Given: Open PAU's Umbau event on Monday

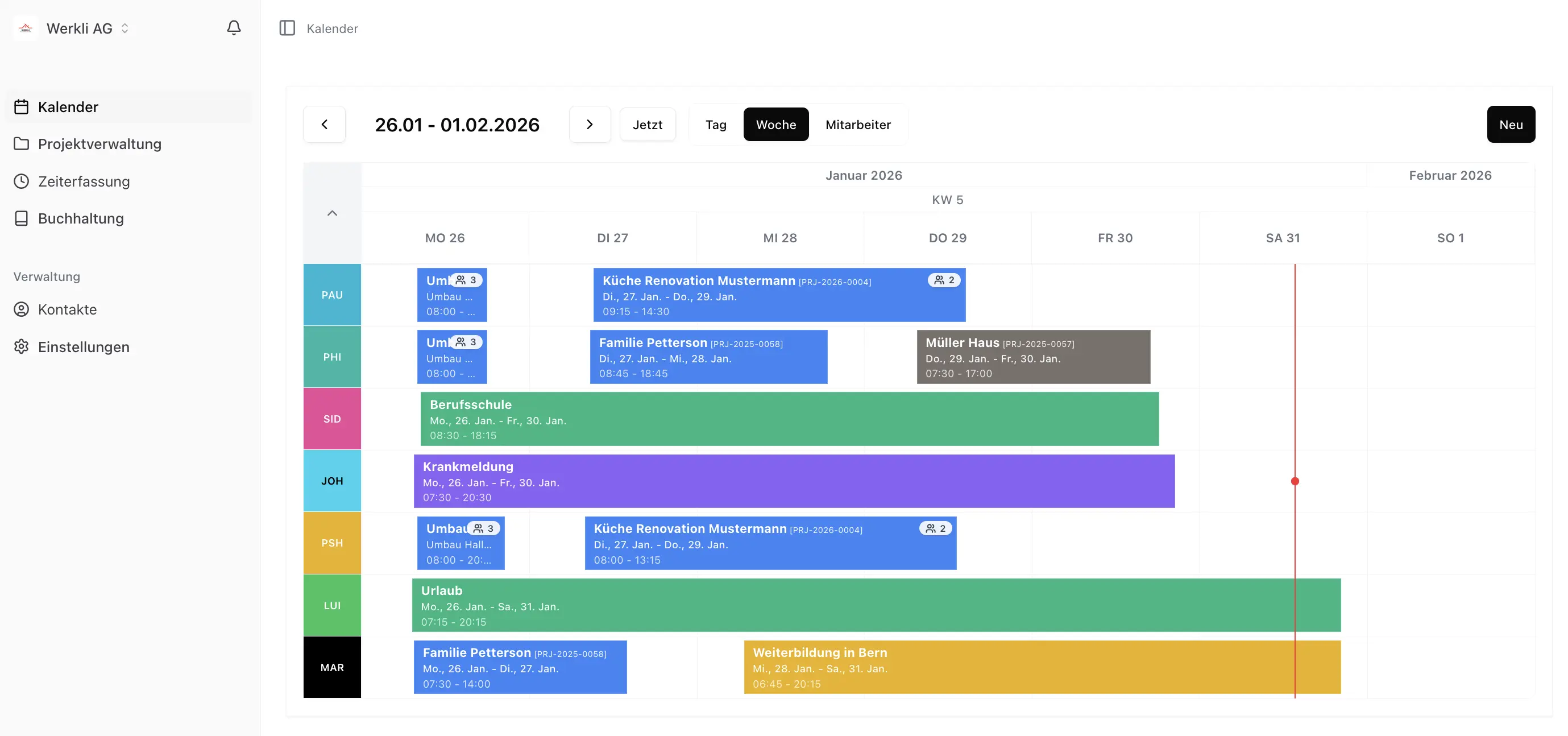Looking at the screenshot, I should [x=451, y=295].
